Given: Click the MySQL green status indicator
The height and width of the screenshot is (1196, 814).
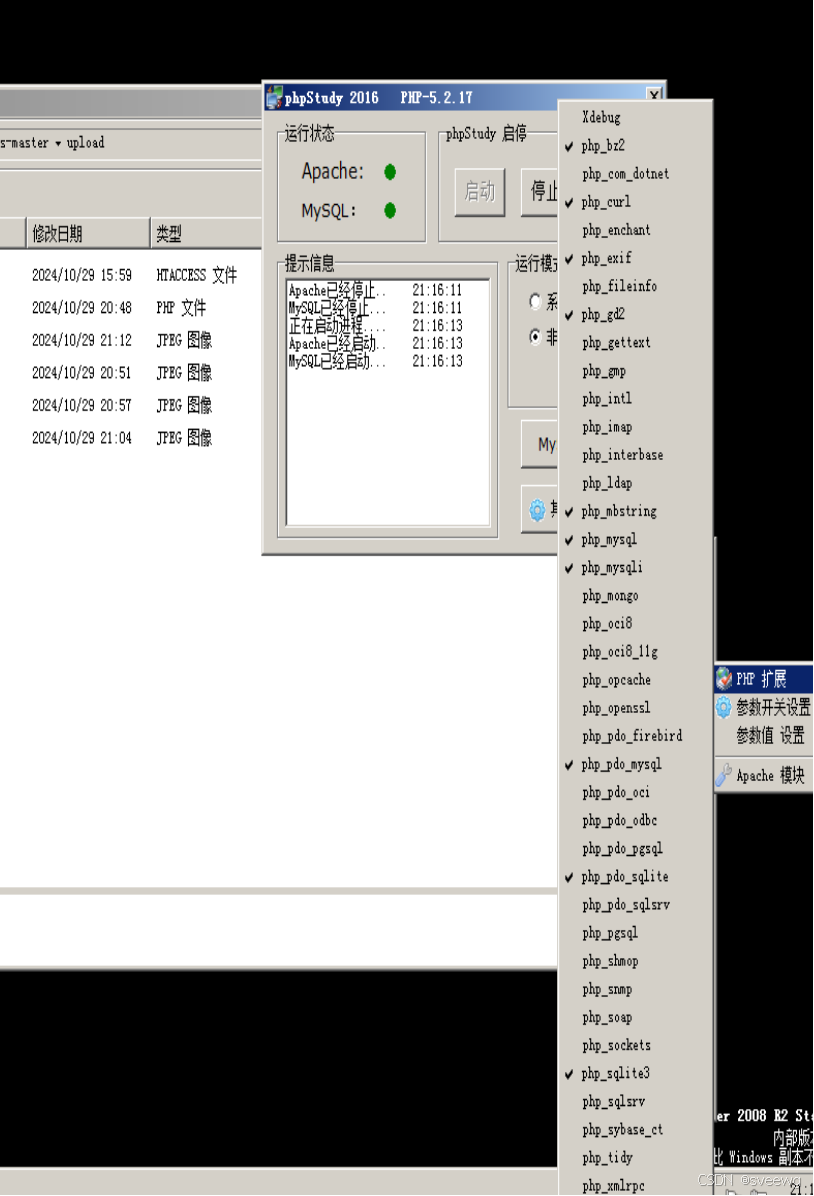Looking at the screenshot, I should pos(390,210).
